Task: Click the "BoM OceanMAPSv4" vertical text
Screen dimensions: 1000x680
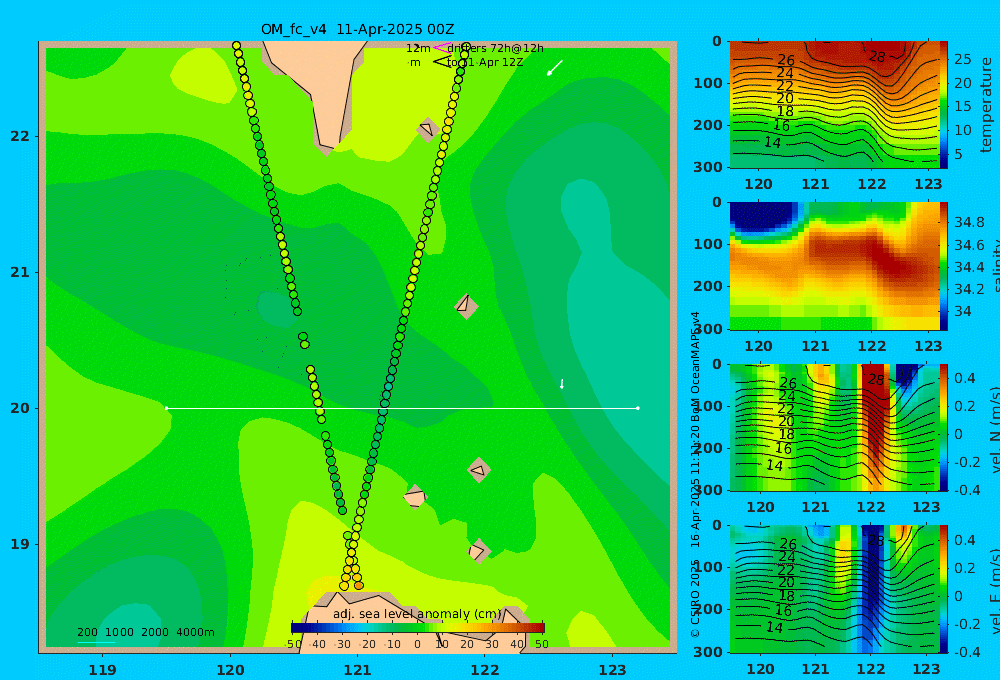Action: click(x=695, y=367)
